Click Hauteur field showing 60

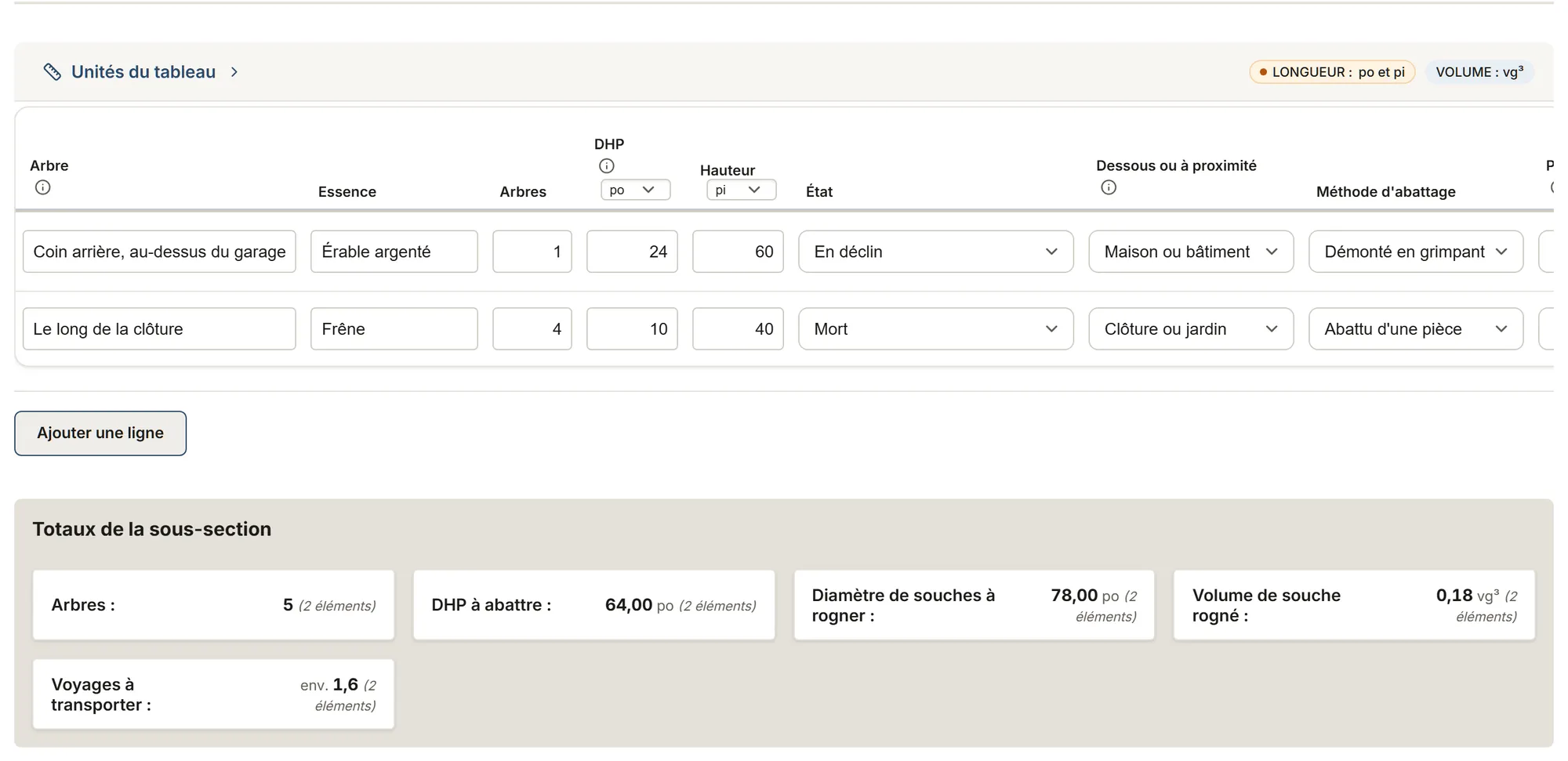point(738,252)
